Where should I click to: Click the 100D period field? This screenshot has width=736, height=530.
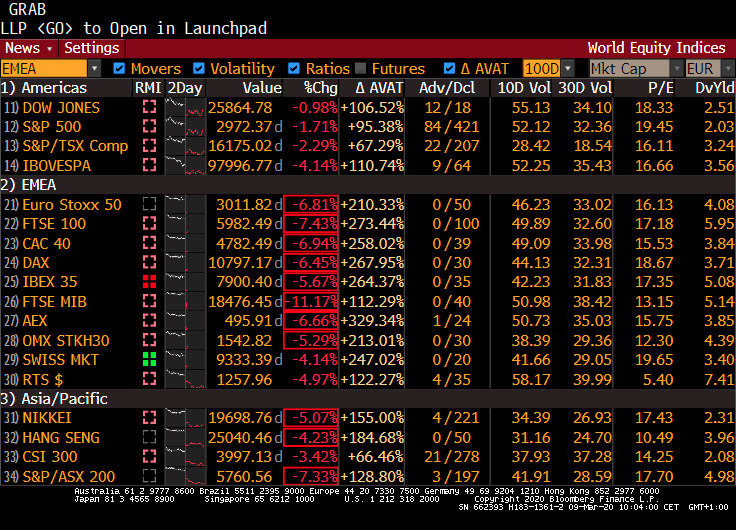[x=542, y=69]
